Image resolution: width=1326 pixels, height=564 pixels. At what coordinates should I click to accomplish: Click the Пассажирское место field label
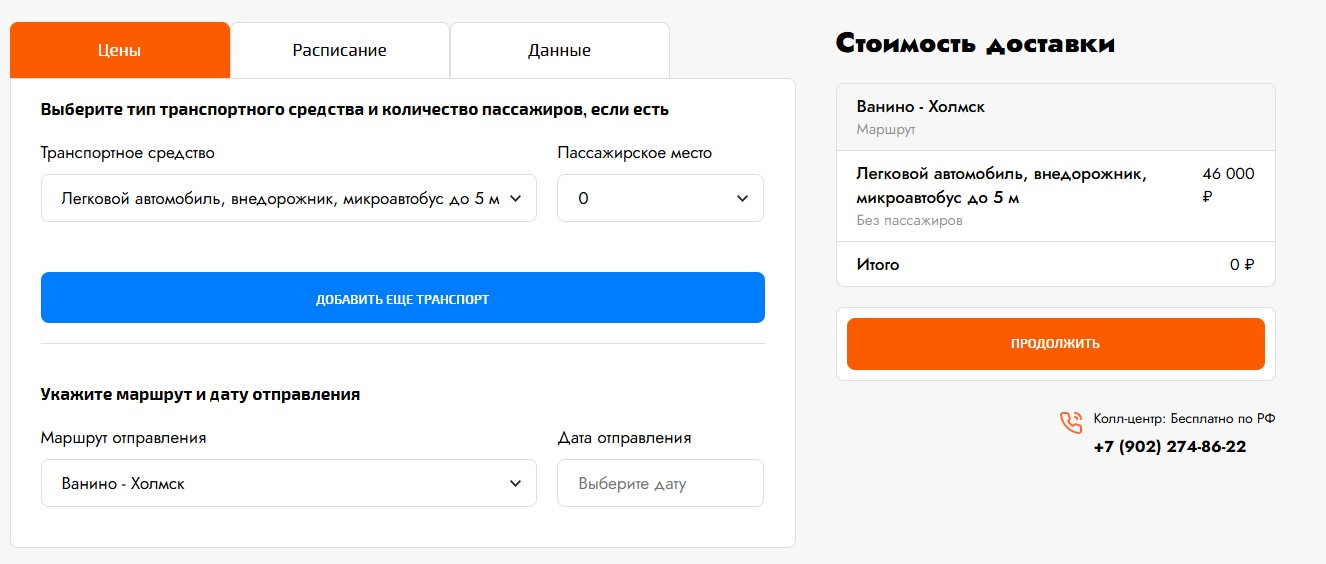[634, 153]
